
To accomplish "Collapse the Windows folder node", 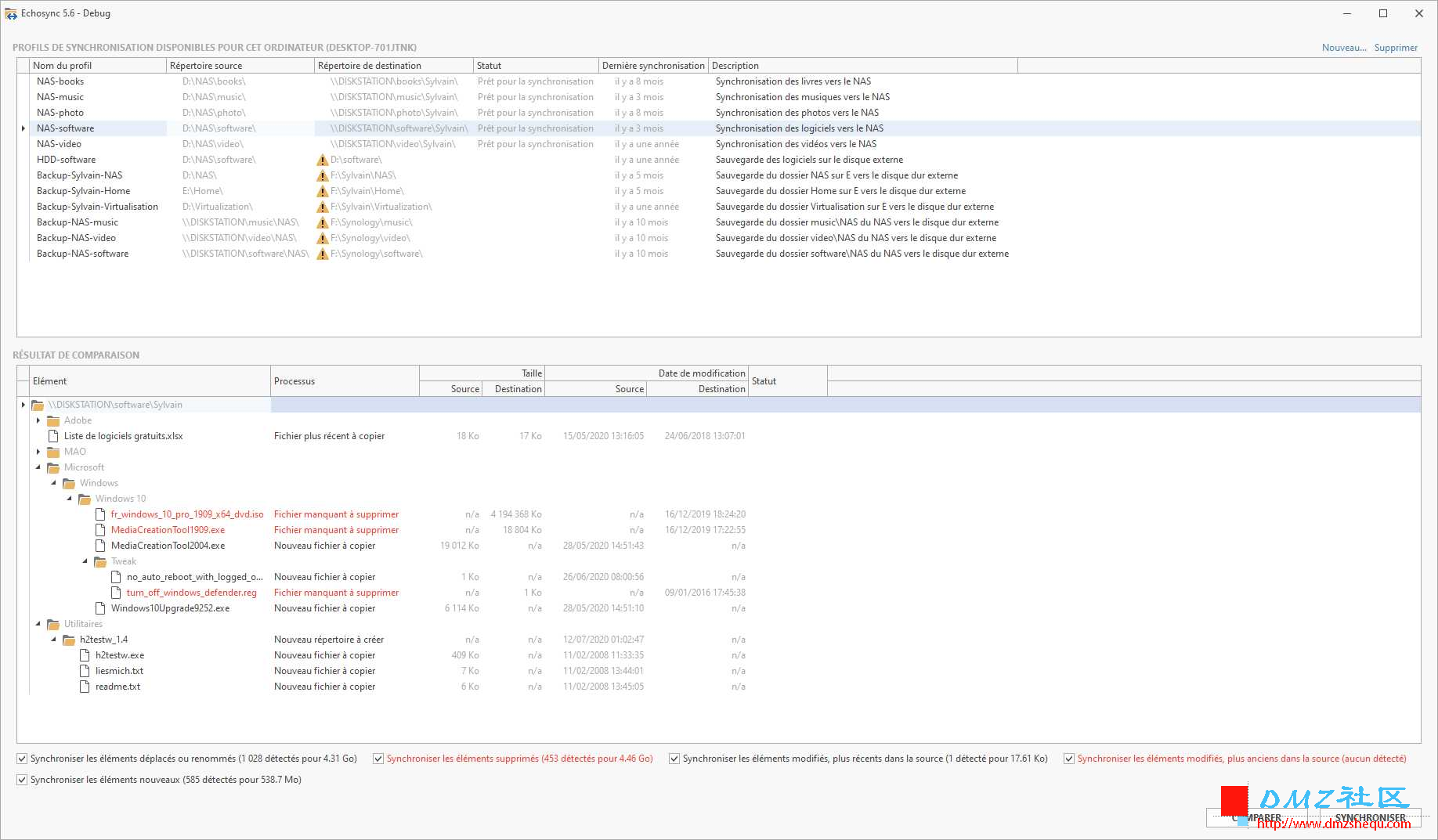I will coord(54,483).
